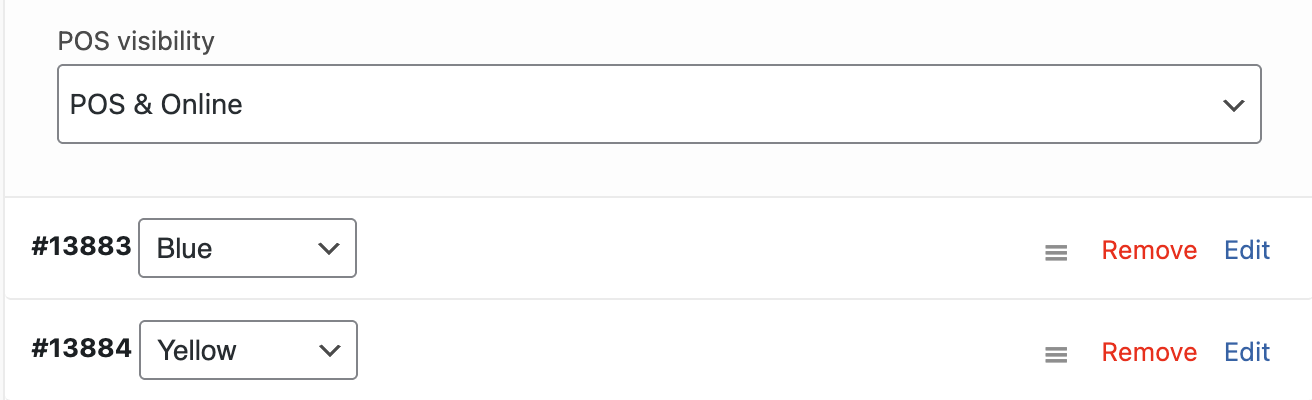This screenshot has height=400, width=1312.
Task: Click the 'Blue' text in the variation selector
Action: click(185, 249)
